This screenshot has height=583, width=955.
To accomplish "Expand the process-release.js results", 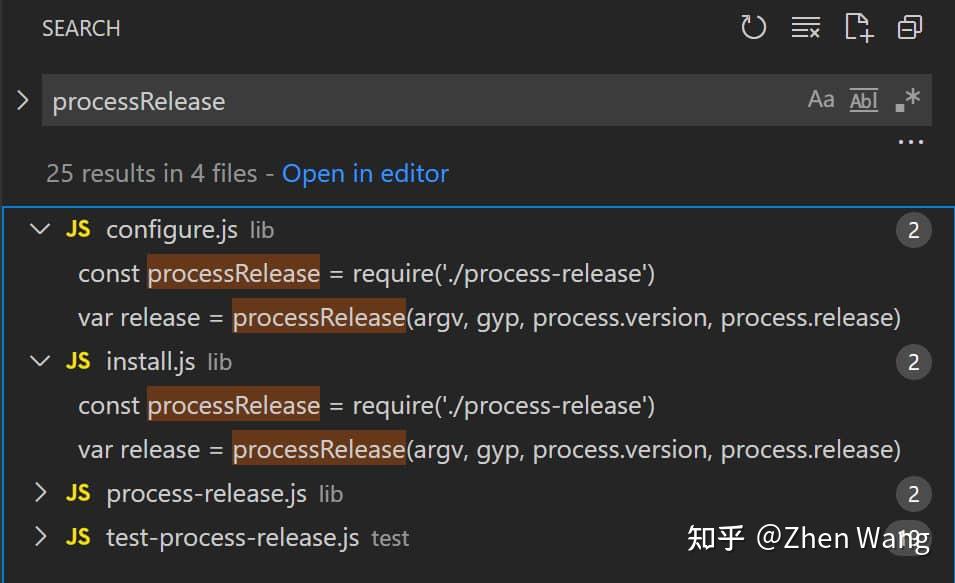I will point(41,493).
